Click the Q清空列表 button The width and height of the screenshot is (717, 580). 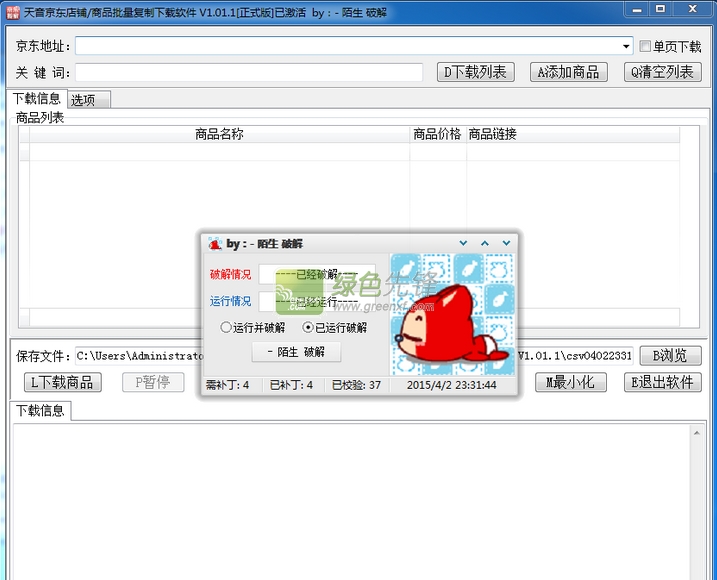click(663, 72)
